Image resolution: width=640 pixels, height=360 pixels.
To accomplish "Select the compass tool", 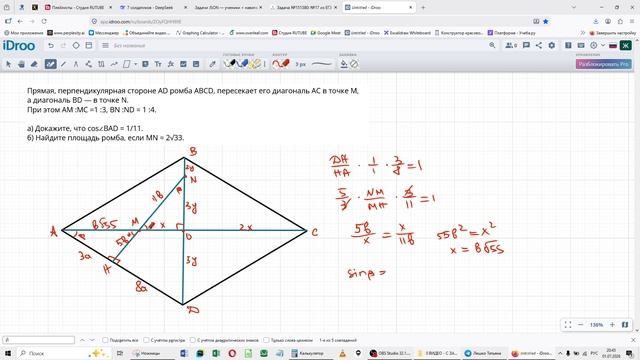I will click(x=76, y=64).
